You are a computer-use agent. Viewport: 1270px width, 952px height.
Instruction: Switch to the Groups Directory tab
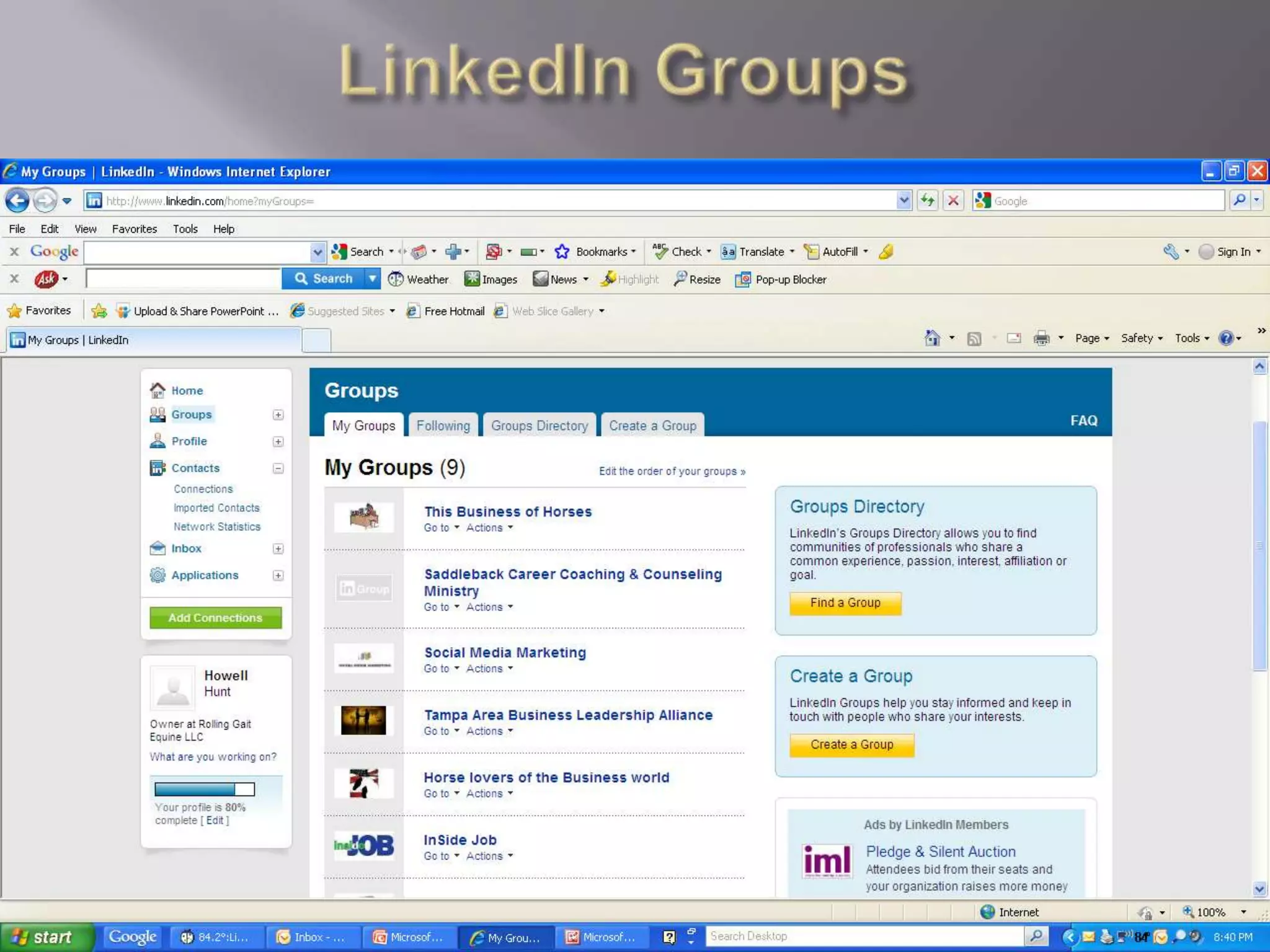click(x=540, y=425)
